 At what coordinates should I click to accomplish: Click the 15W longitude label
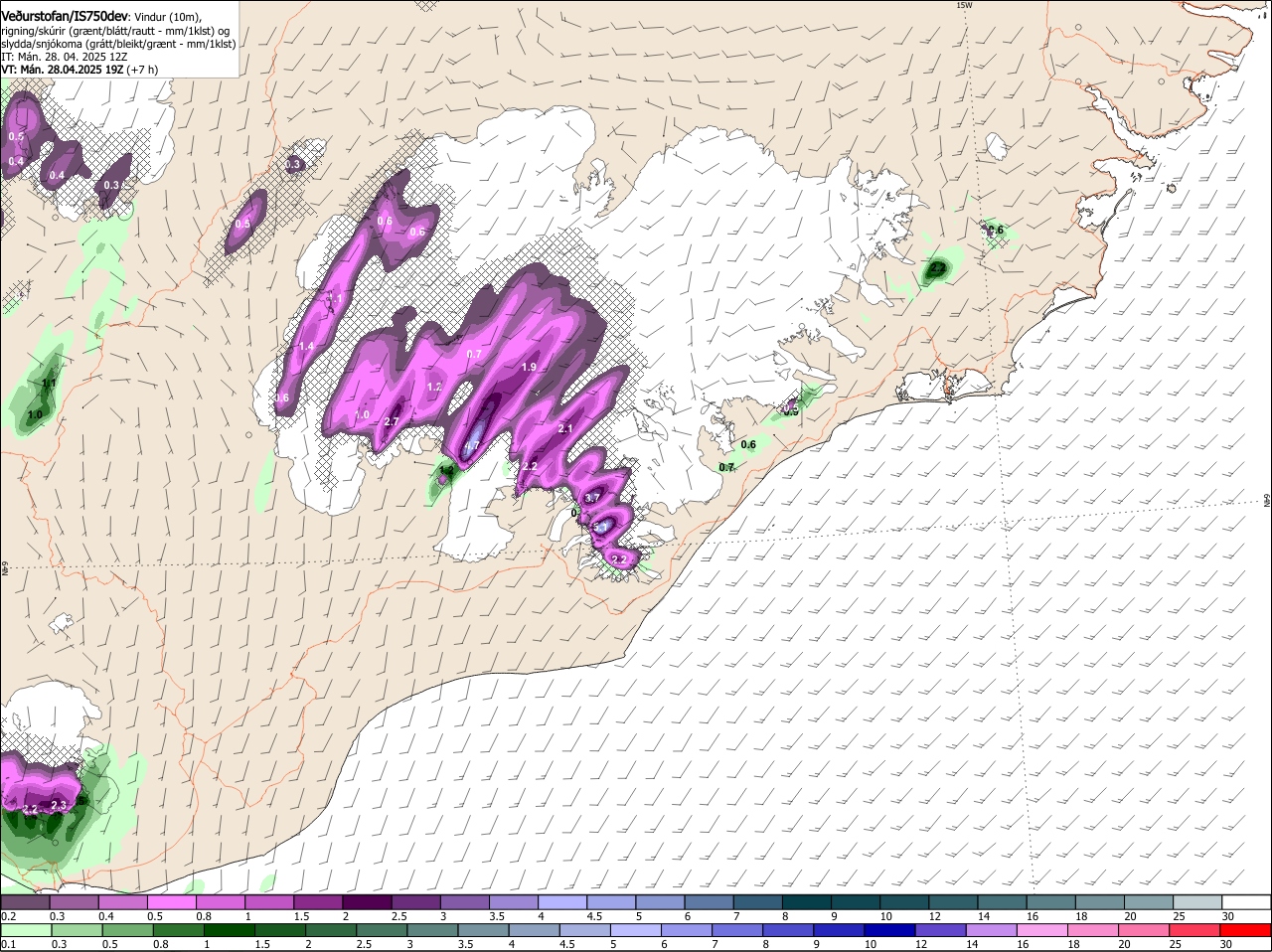coord(963,5)
